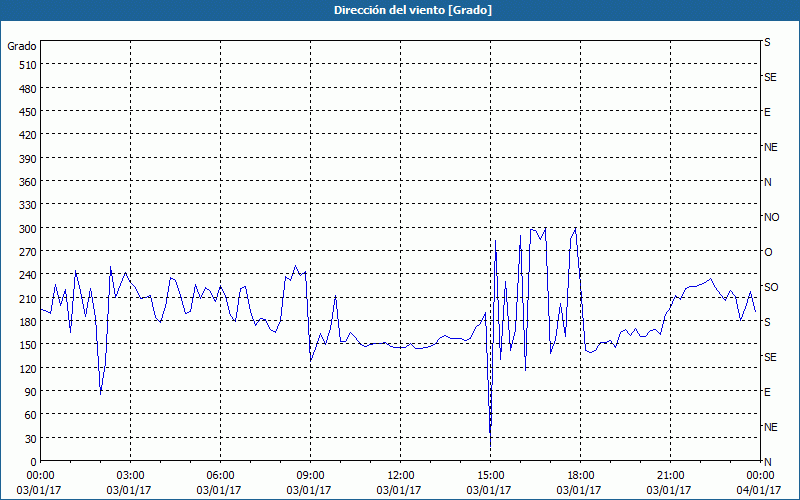Click the 300 y-axis value

pyautogui.click(x=28, y=229)
